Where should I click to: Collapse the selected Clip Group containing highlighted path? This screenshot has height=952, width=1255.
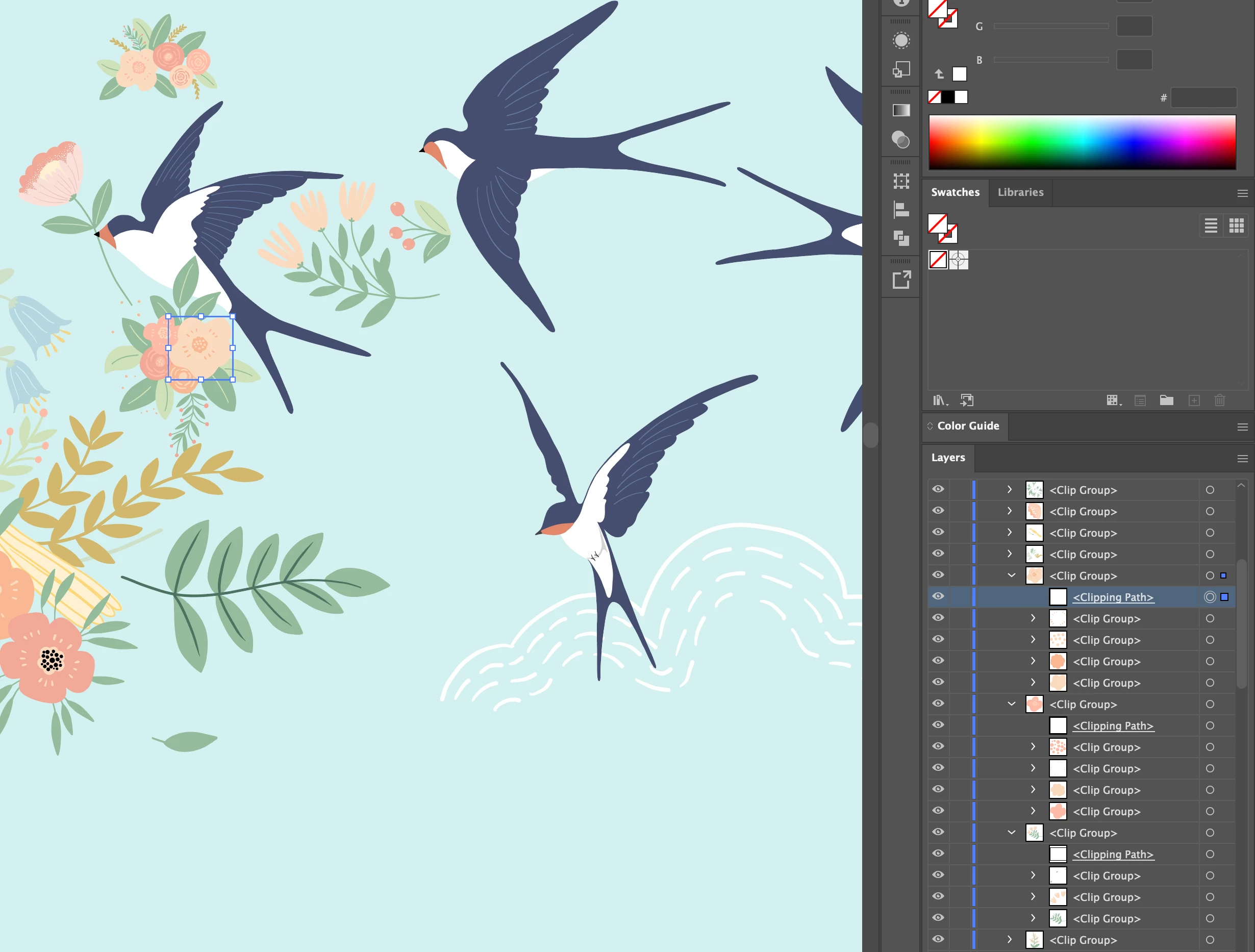[x=1011, y=575]
